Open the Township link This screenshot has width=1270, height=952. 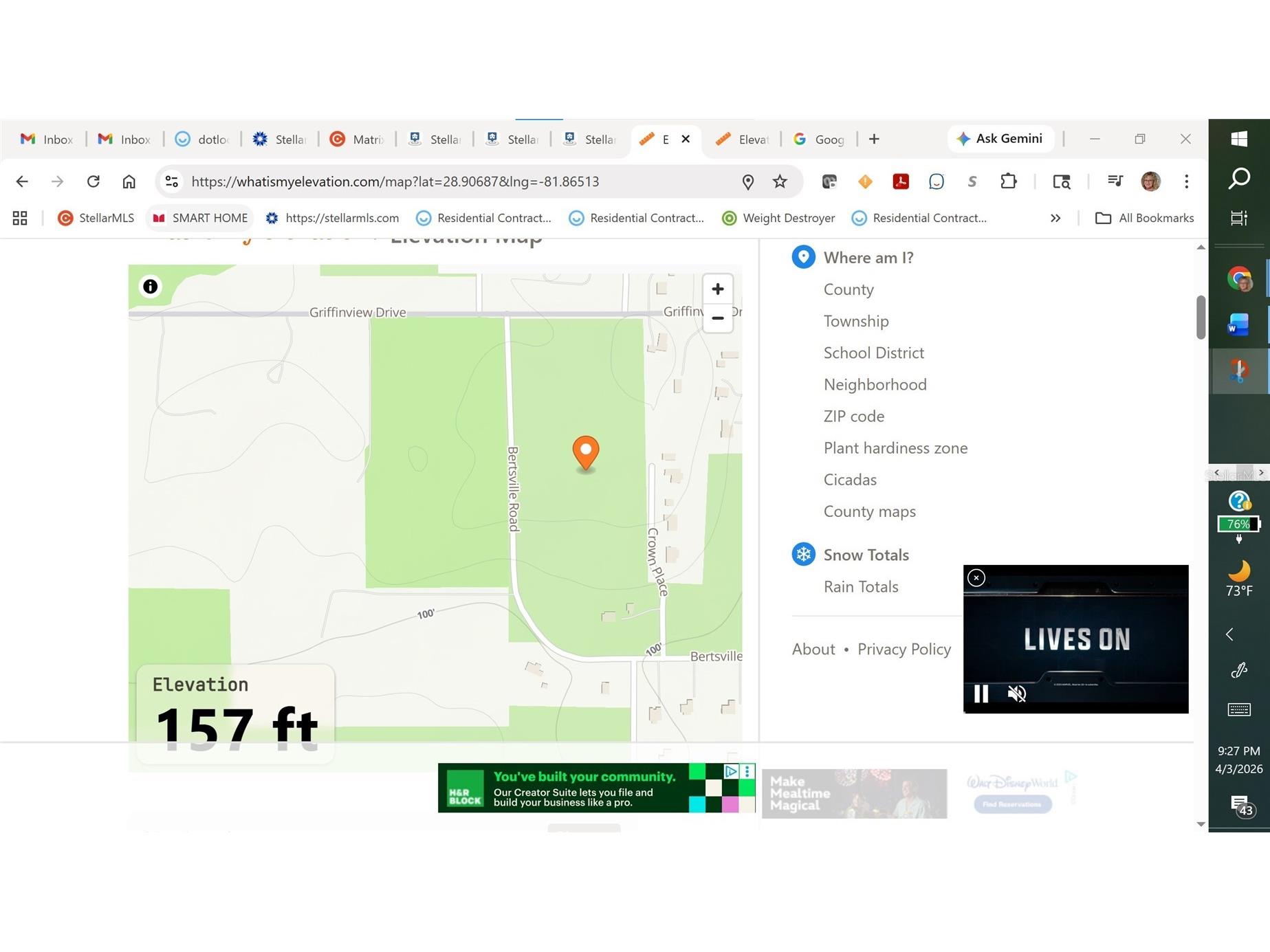[x=856, y=321]
